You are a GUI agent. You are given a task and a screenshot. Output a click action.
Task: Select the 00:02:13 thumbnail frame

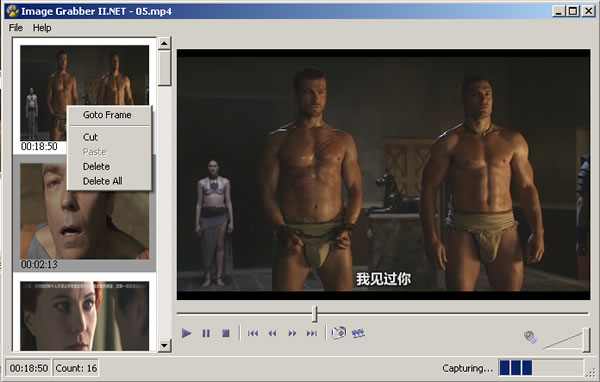tap(85, 214)
